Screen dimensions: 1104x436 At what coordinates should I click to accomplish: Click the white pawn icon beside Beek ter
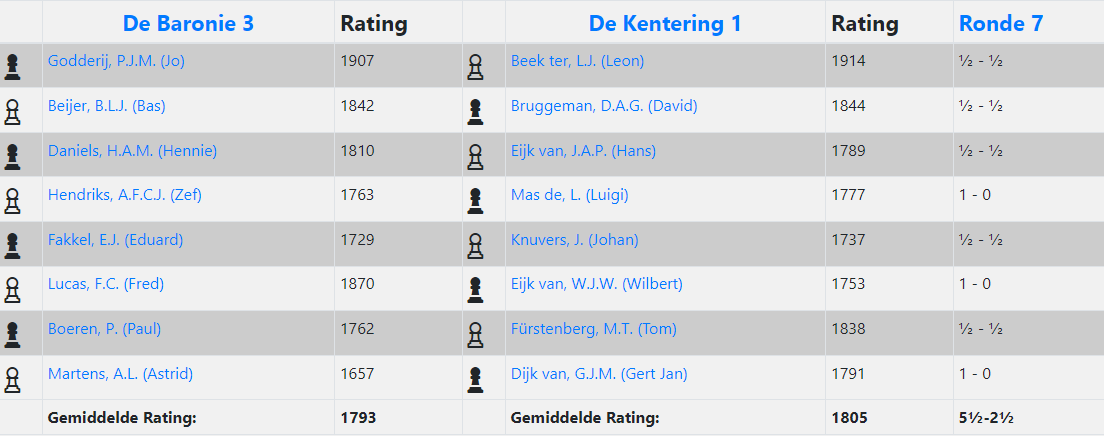[x=475, y=68]
